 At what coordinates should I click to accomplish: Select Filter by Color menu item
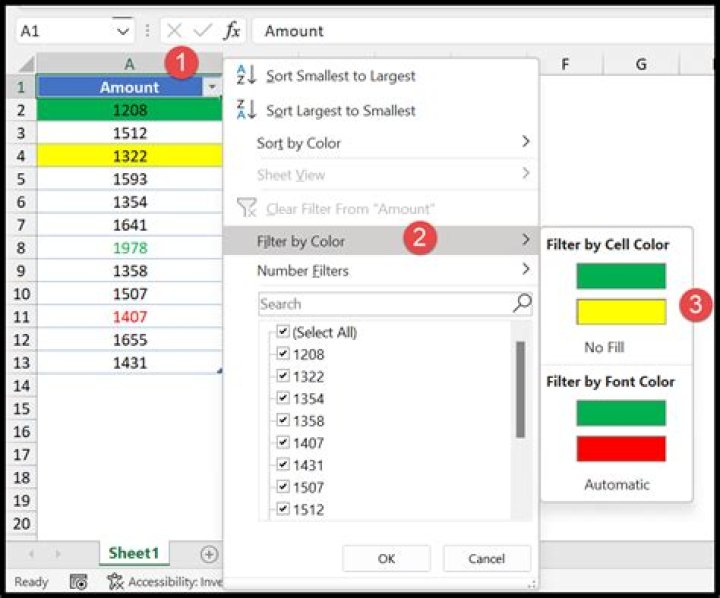(x=380, y=241)
